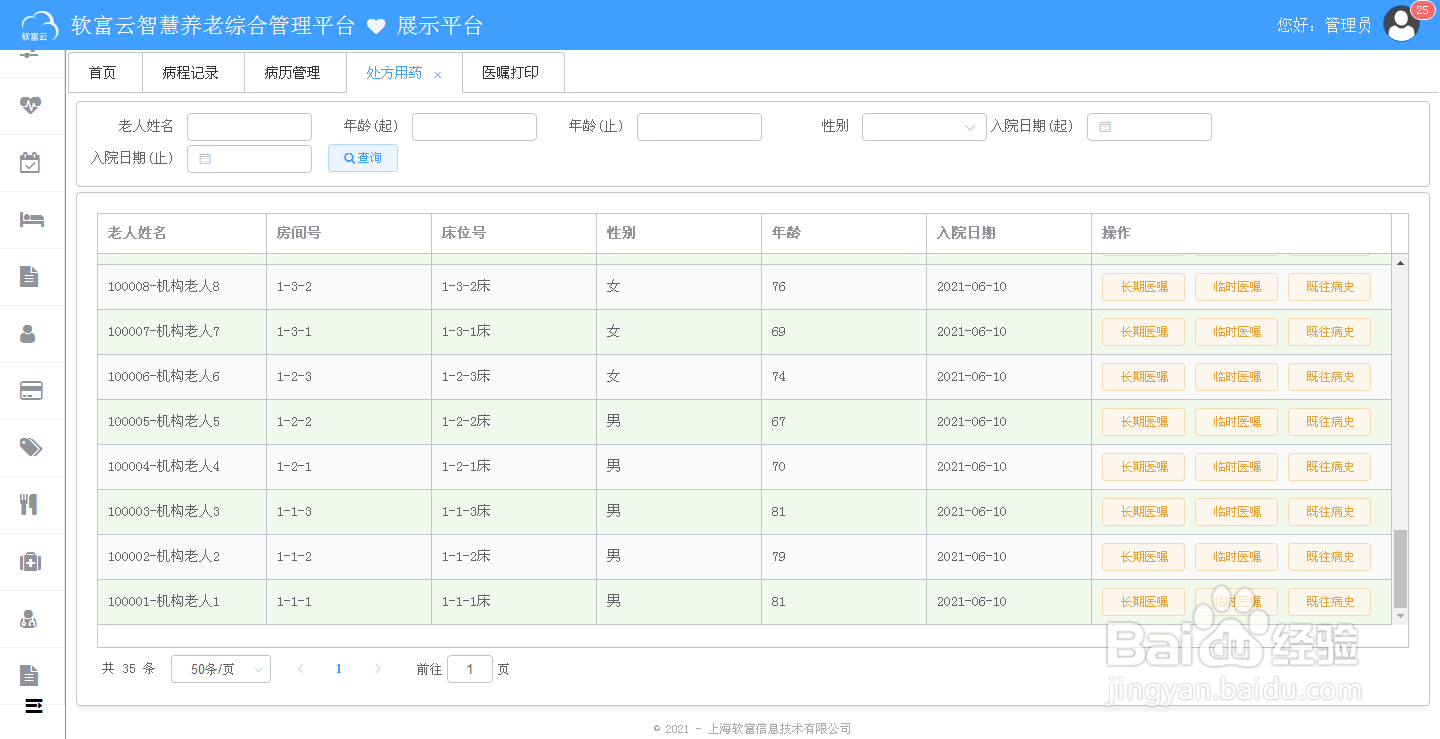Open the document sidebar icon below bed icon
1440x739 pixels.
point(29,277)
